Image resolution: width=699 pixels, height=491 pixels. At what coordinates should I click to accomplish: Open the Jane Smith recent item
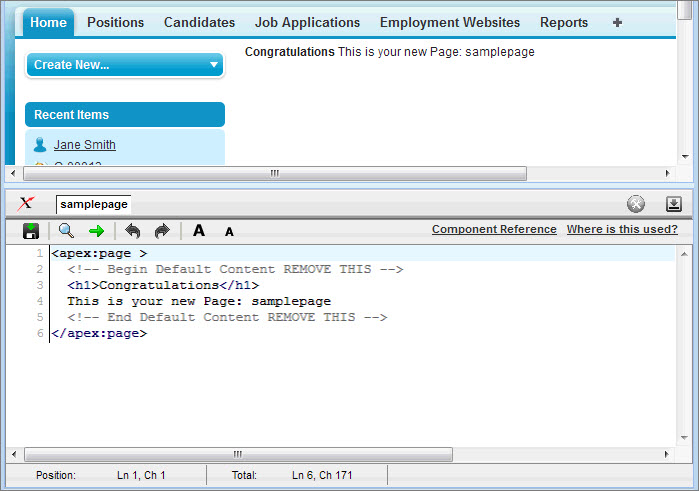pos(85,144)
